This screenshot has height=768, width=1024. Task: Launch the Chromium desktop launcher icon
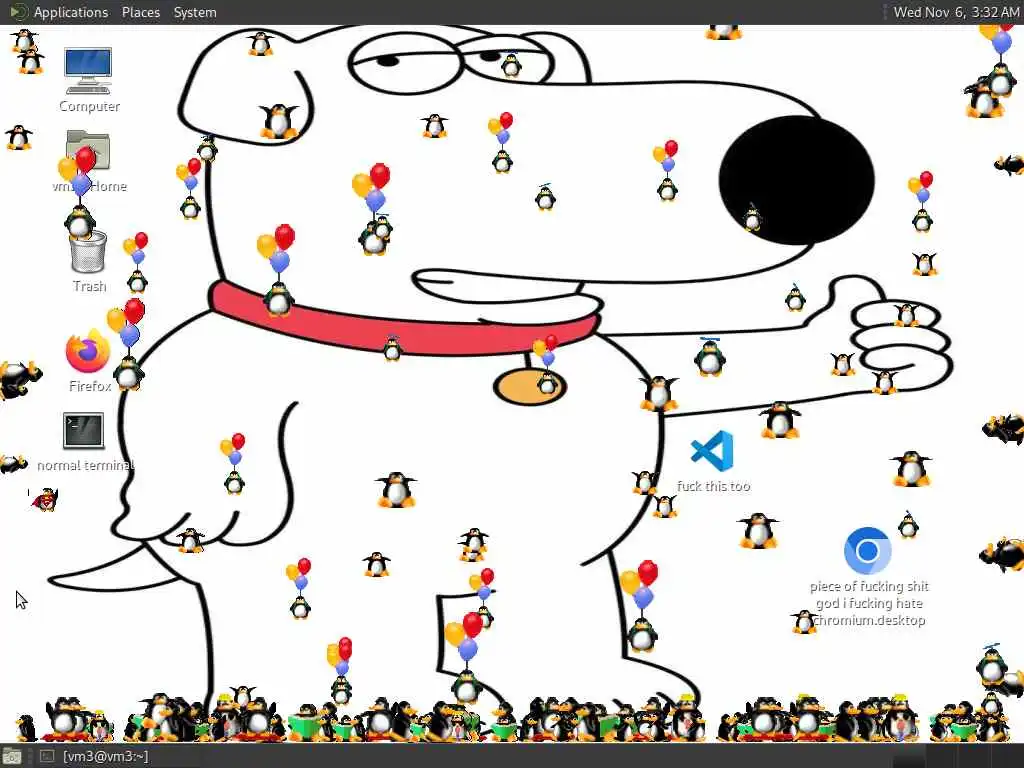tap(867, 551)
